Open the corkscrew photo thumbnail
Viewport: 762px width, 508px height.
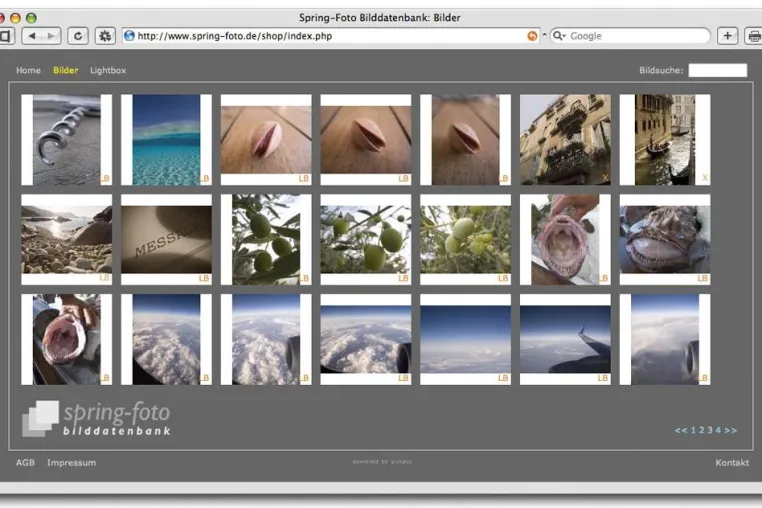pyautogui.click(x=67, y=140)
